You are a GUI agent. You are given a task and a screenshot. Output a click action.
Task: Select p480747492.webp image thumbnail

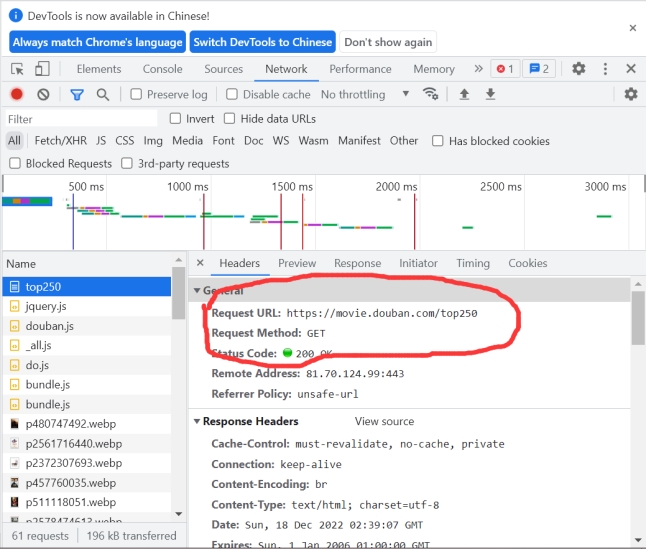click(x=14, y=424)
